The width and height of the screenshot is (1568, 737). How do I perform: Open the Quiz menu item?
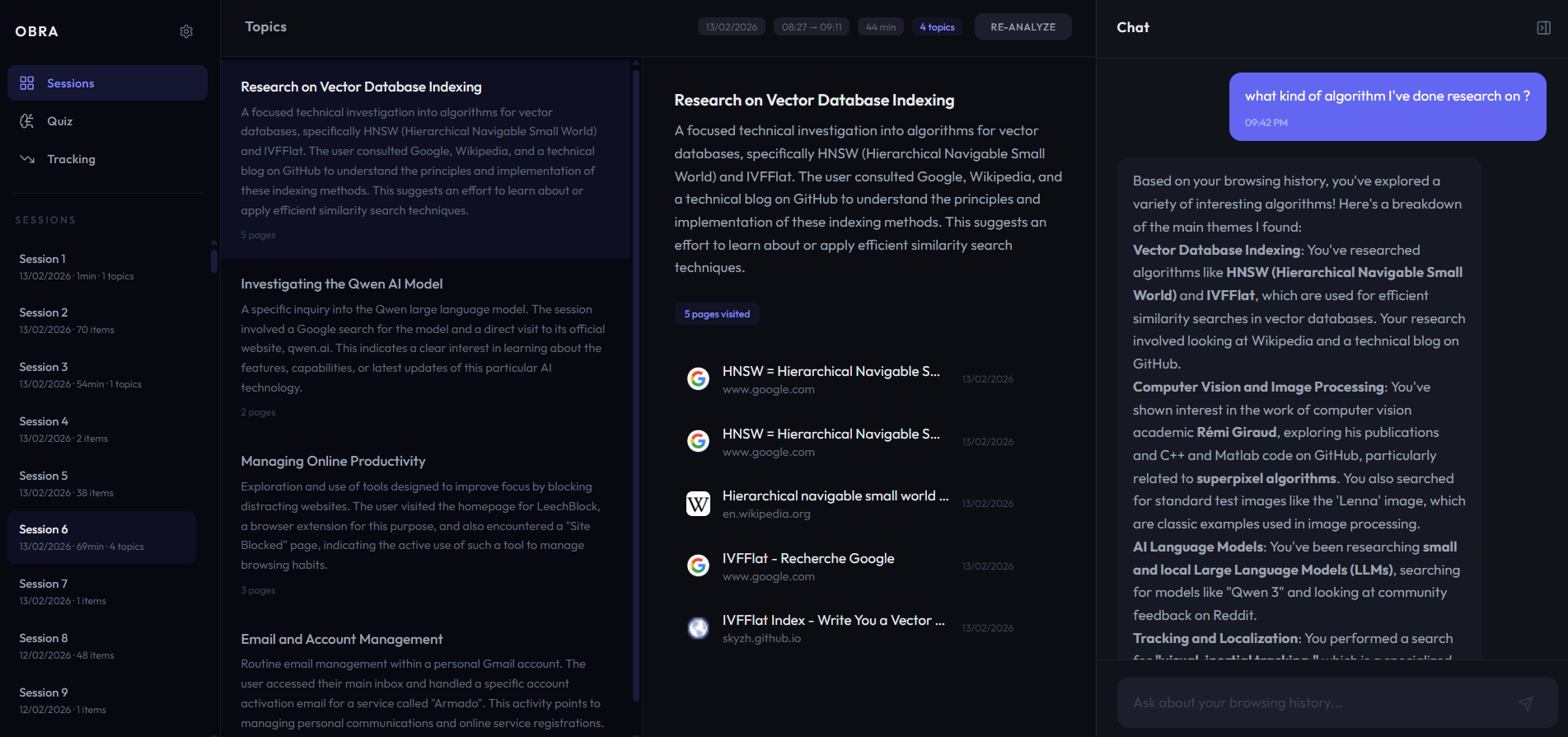tap(107, 121)
